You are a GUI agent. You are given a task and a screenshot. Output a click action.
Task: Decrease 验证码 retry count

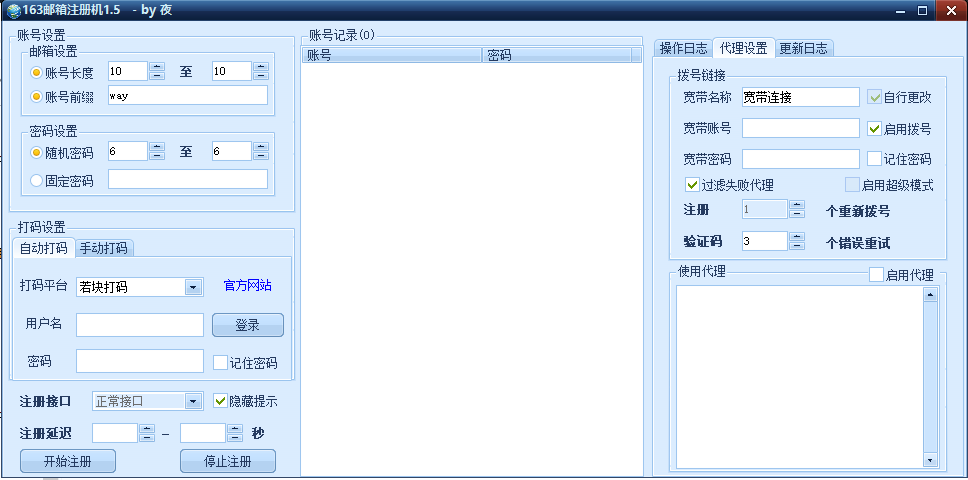tap(797, 246)
